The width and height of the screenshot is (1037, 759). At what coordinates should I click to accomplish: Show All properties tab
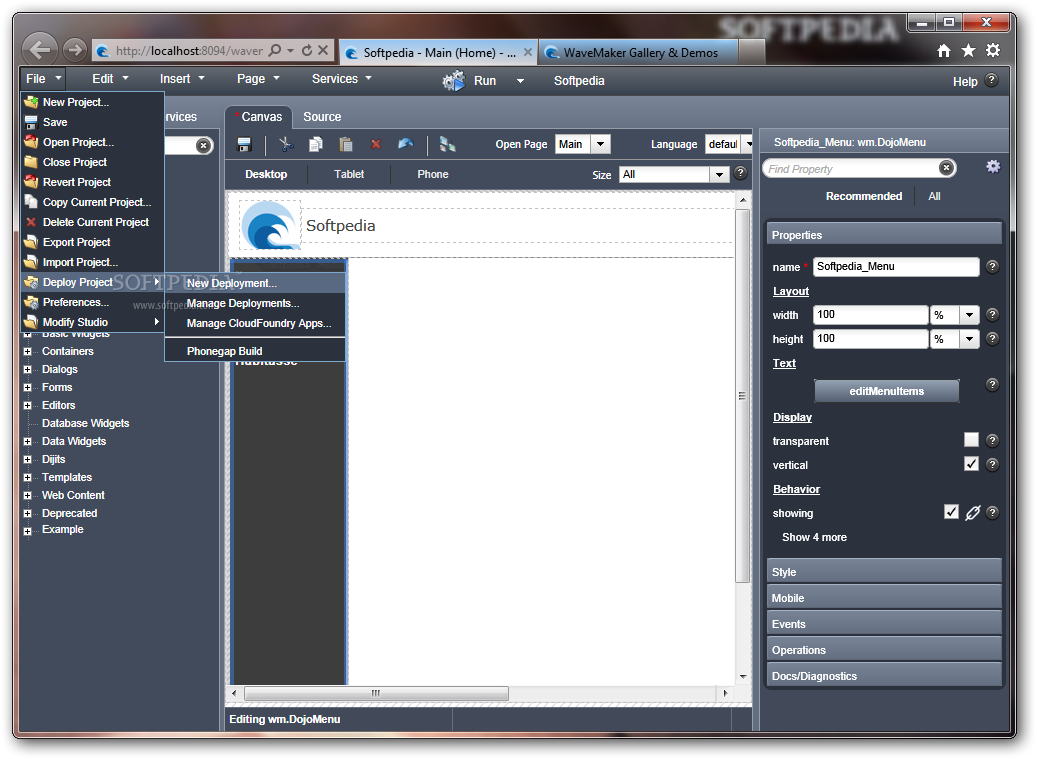[934, 196]
